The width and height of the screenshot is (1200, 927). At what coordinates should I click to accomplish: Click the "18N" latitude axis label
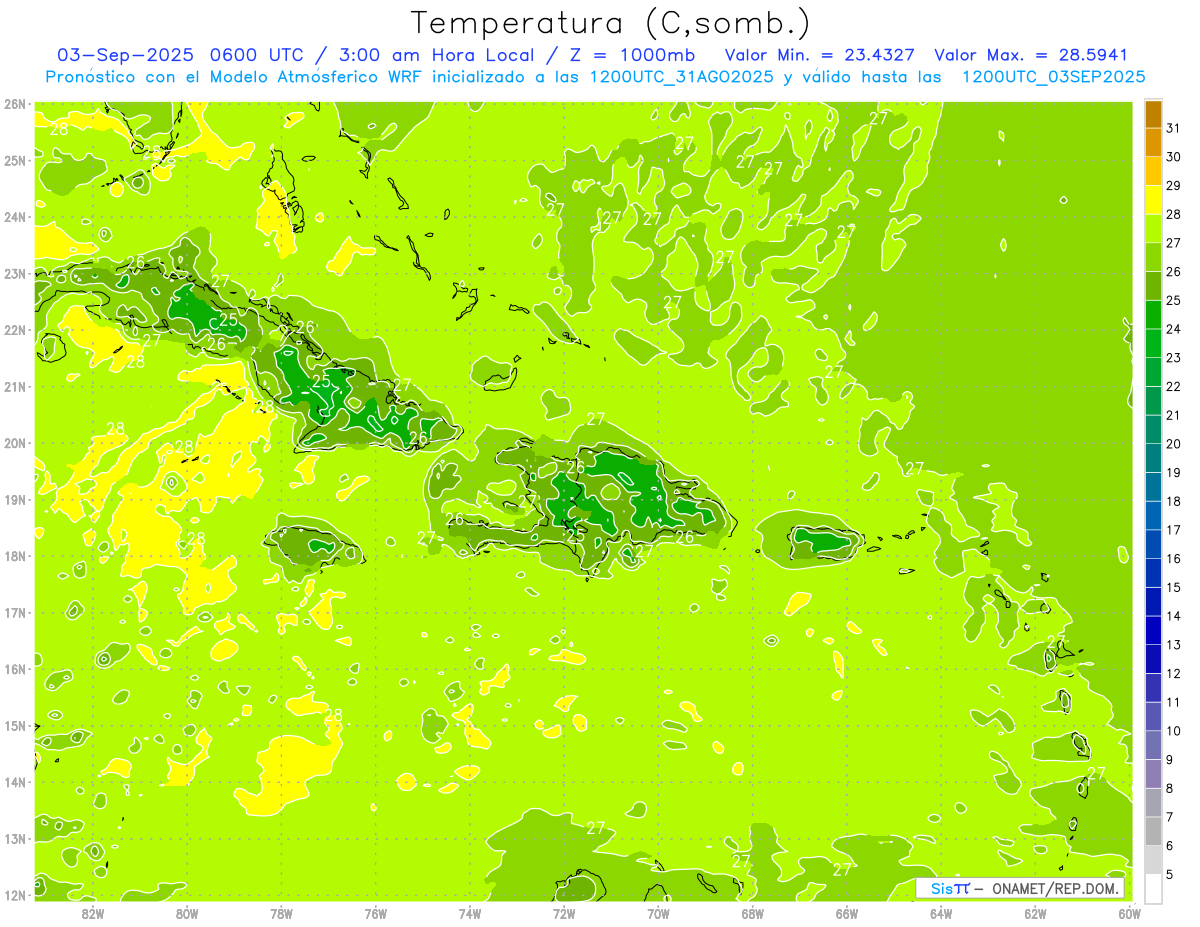coord(15,556)
